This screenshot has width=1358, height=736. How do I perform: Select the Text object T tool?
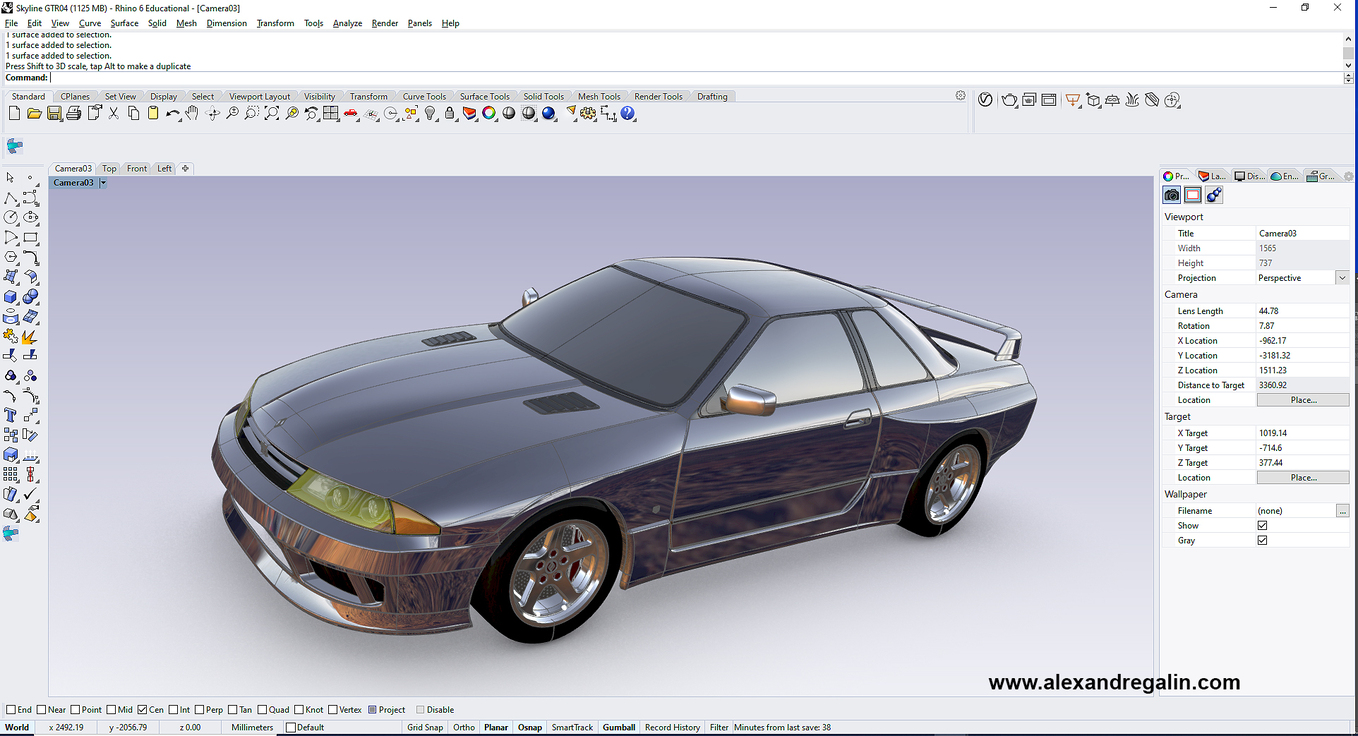pos(10,414)
